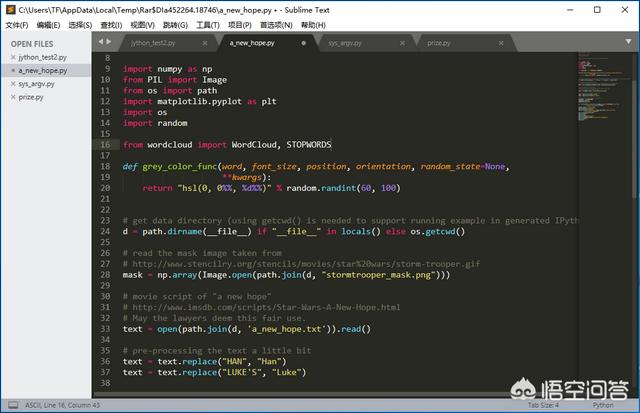Open the 首选项(N) menu

pyautogui.click(x=276, y=25)
